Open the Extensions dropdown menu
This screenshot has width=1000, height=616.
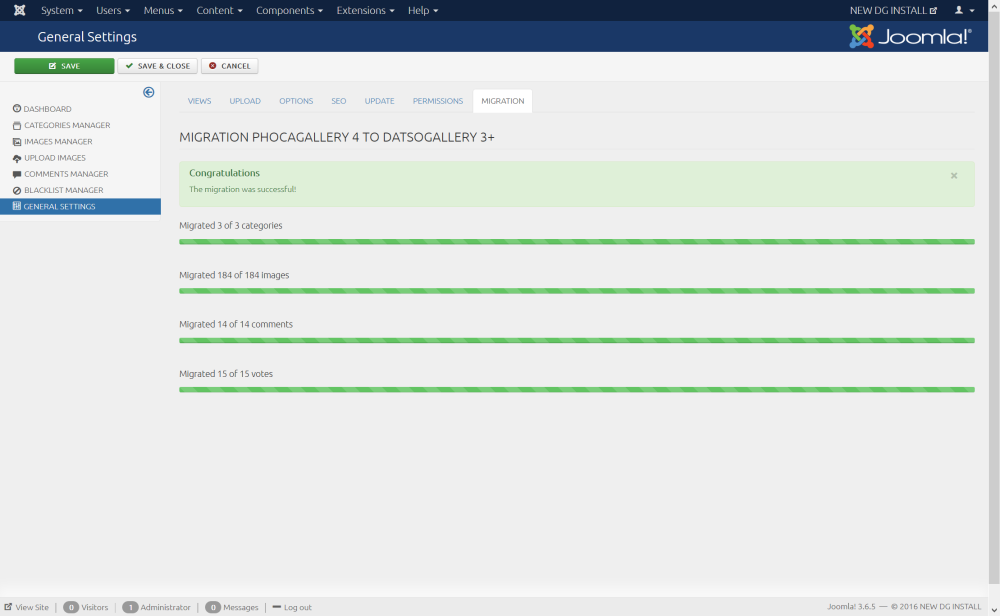(365, 10)
